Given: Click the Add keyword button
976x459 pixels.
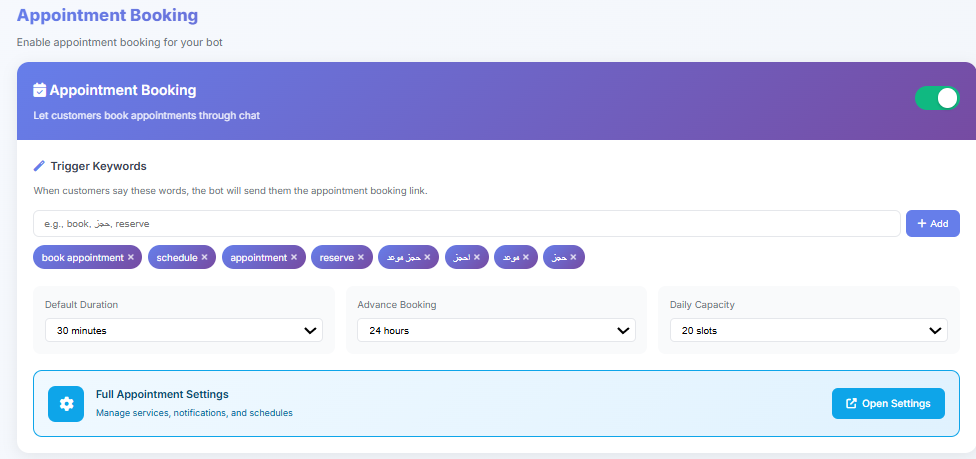Looking at the screenshot, I should [932, 224].
